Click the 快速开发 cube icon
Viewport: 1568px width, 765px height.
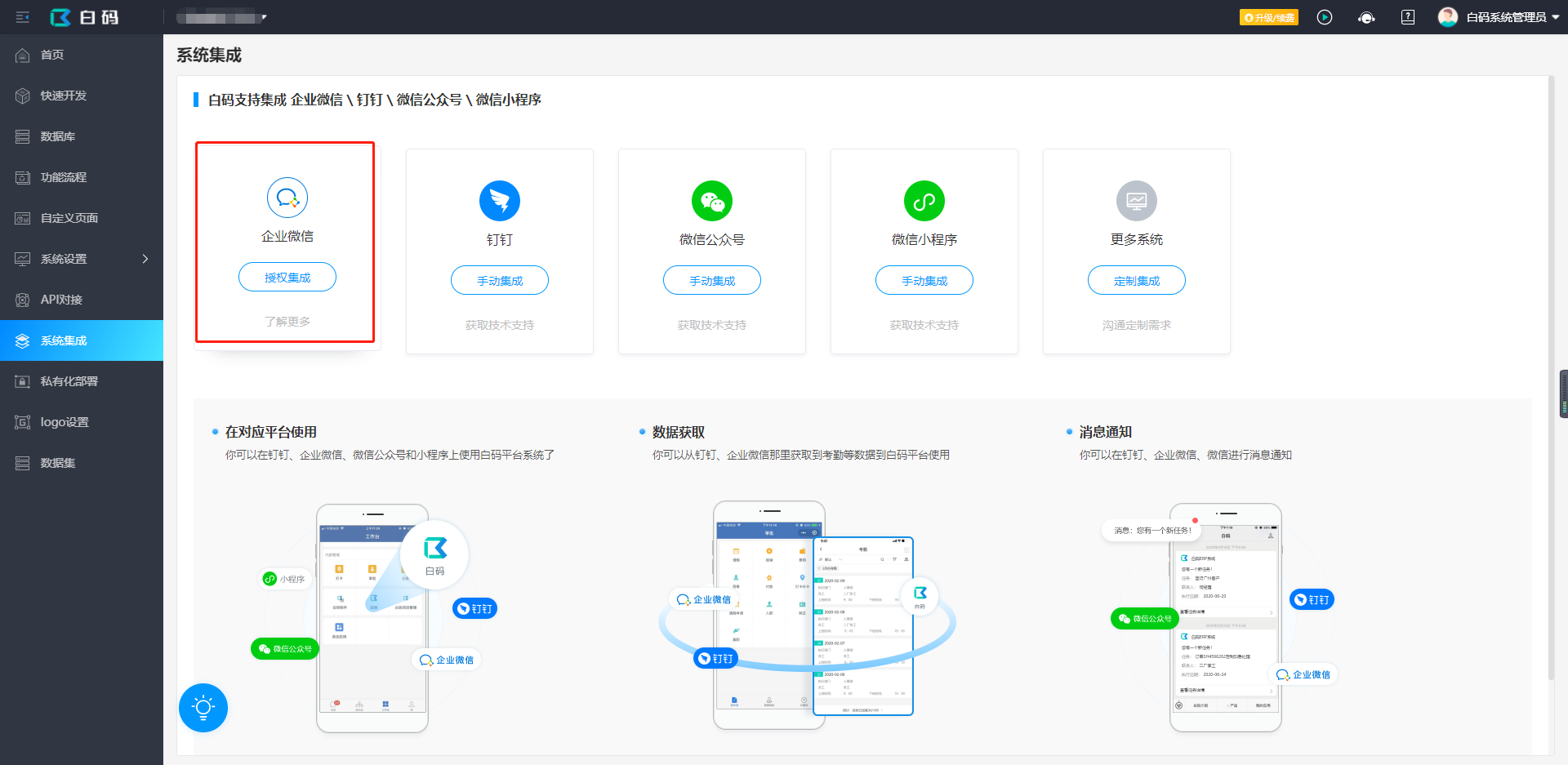coord(23,96)
